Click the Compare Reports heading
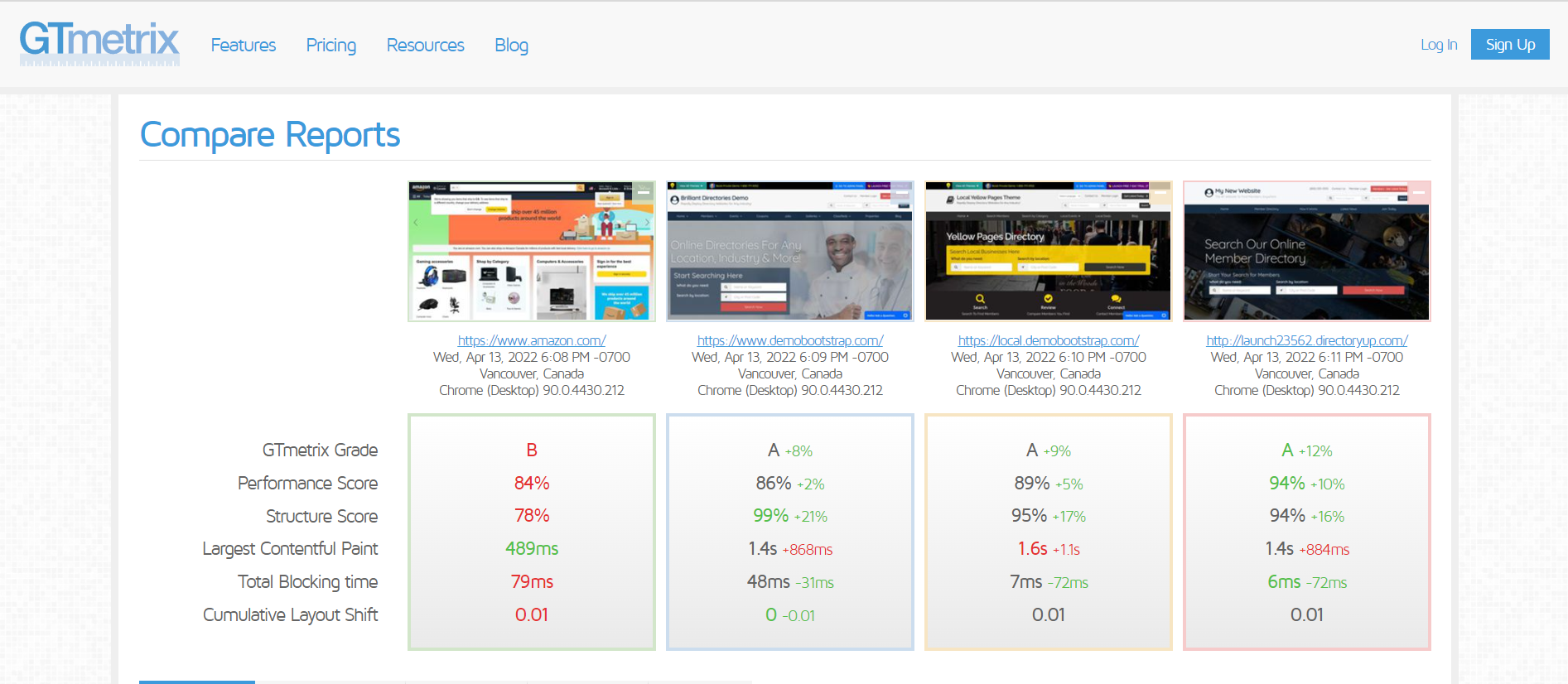Image resolution: width=1568 pixels, height=684 pixels. point(270,134)
